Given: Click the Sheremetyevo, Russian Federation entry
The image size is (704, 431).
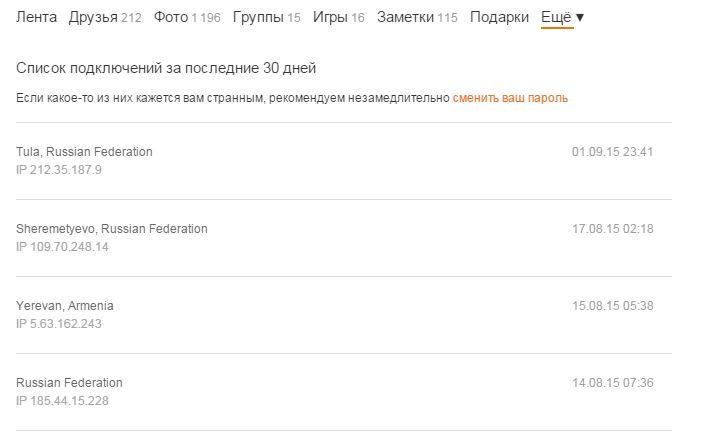Looking at the screenshot, I should pos(112,229).
